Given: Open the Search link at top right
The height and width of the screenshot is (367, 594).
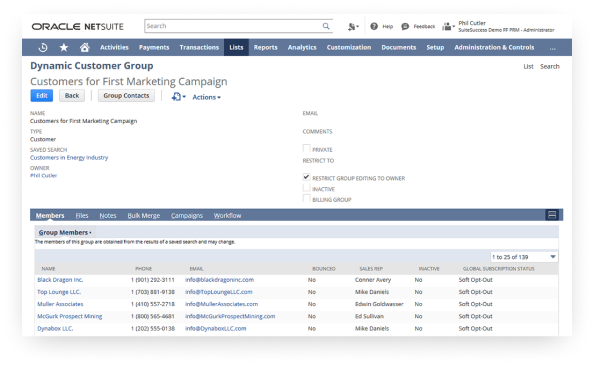Looking at the screenshot, I should (x=550, y=66).
